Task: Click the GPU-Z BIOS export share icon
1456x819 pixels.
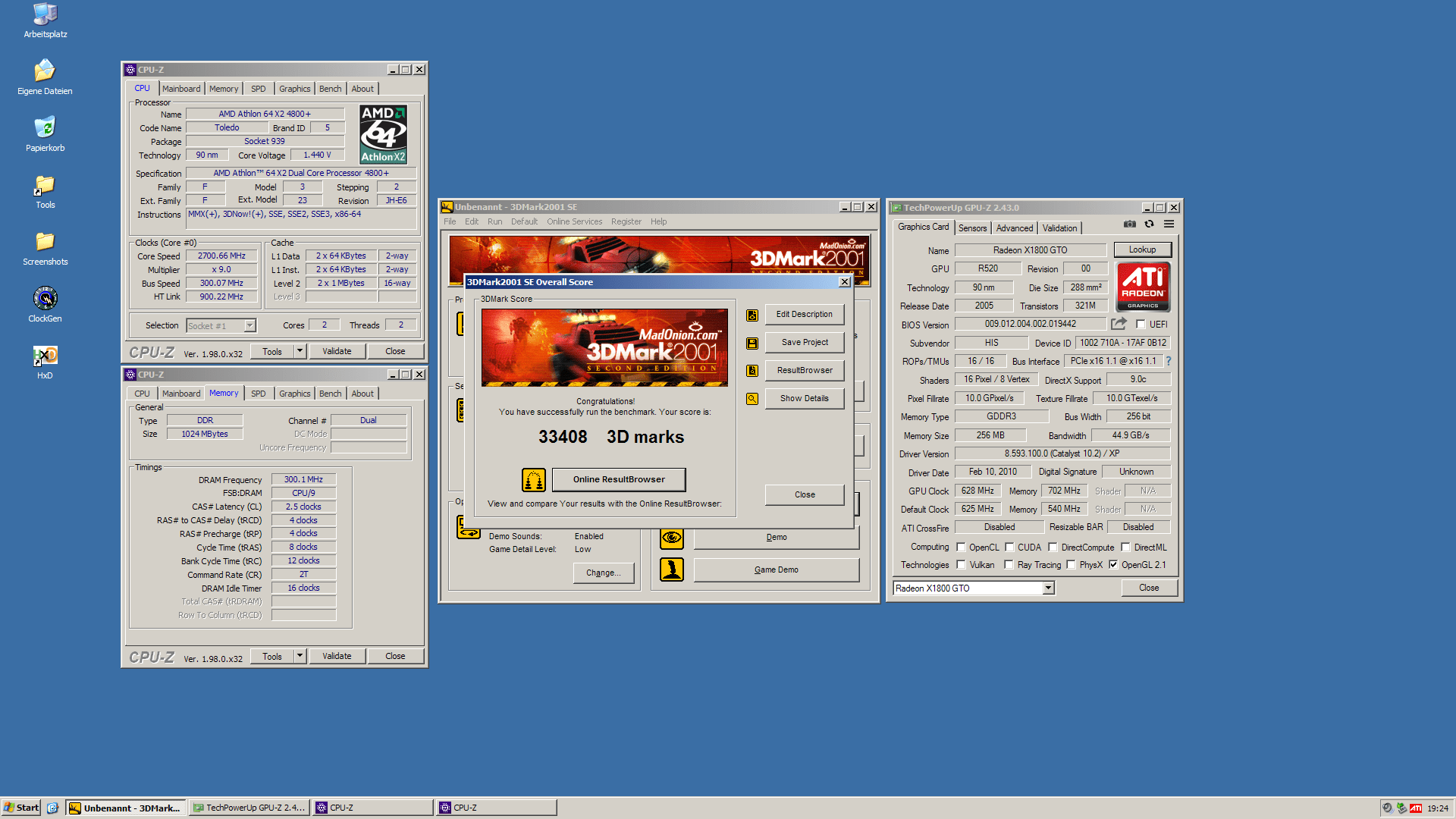Action: click(1119, 324)
